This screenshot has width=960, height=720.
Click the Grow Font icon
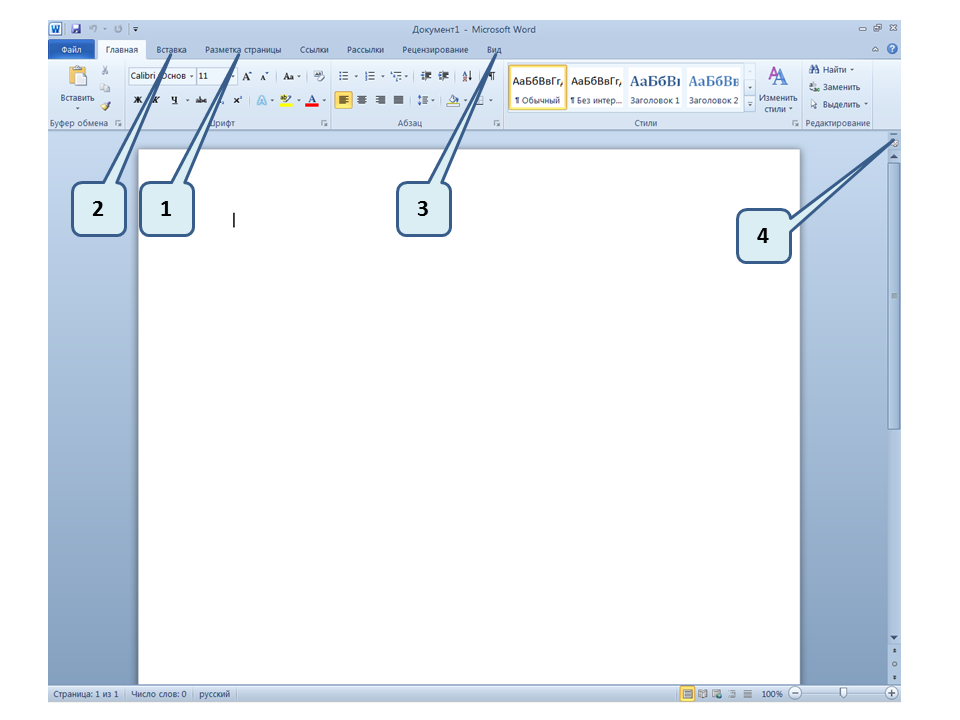pyautogui.click(x=247, y=76)
